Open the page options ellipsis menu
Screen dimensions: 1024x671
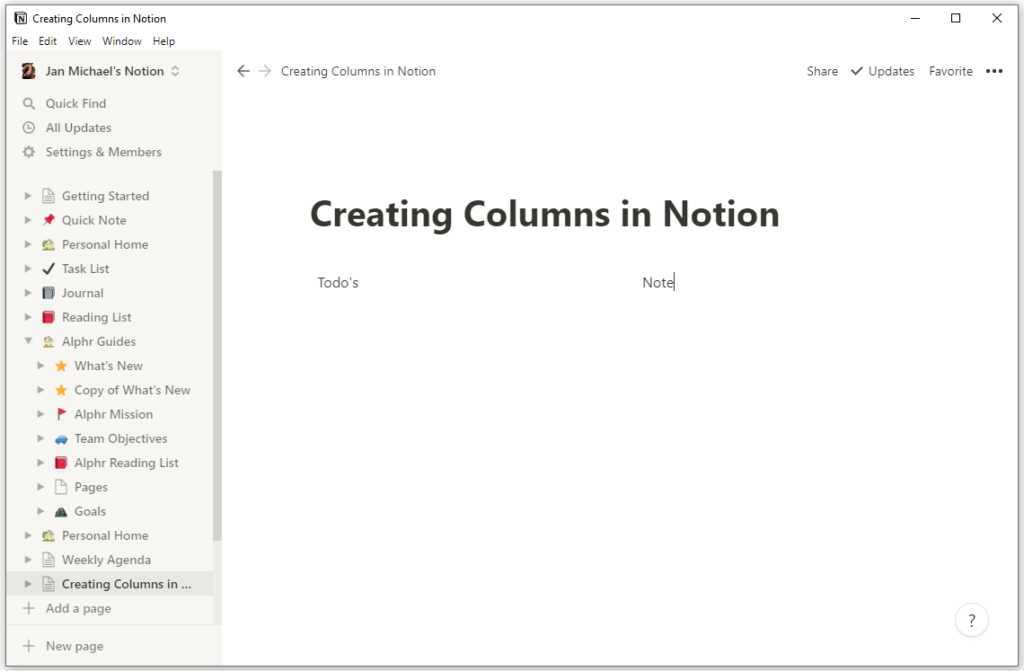click(994, 71)
